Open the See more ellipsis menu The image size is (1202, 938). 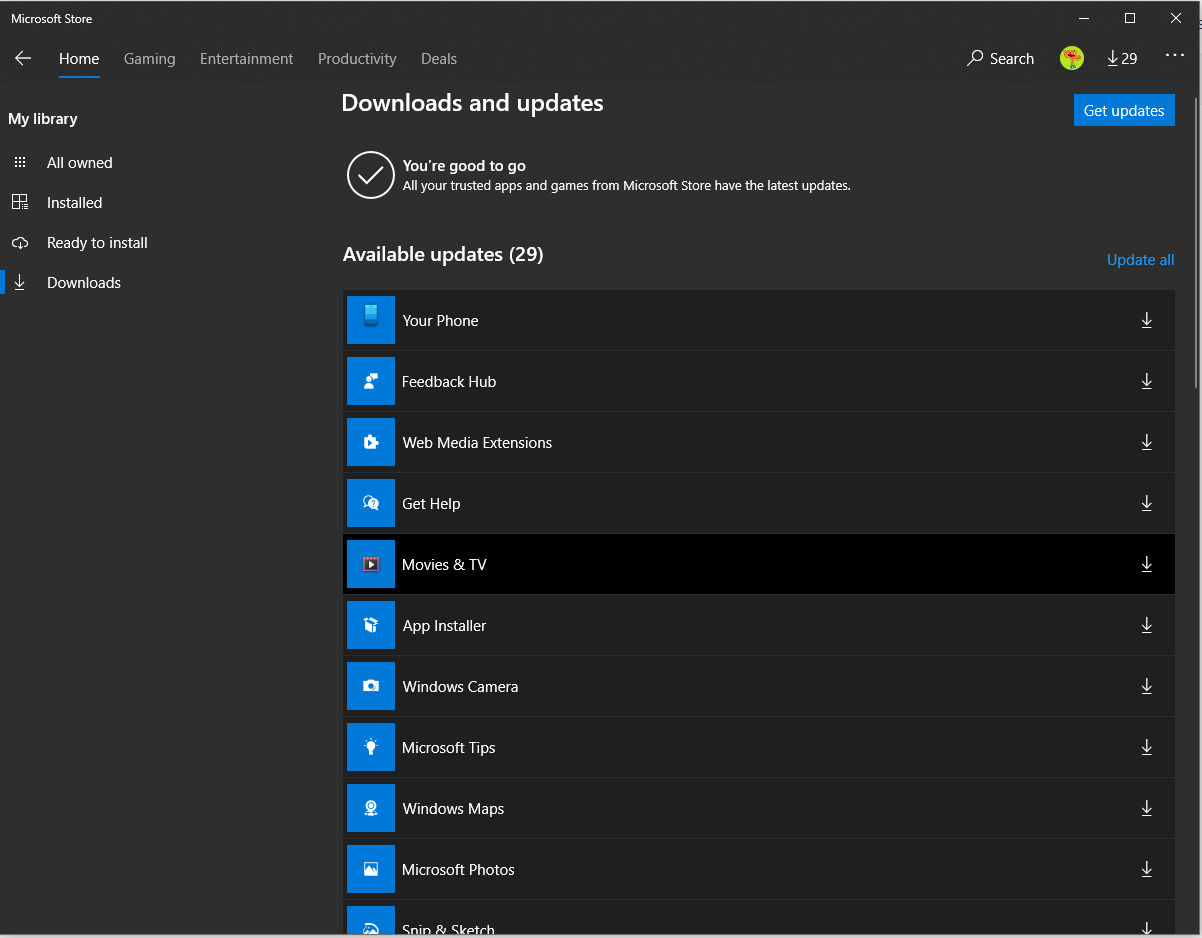point(1175,56)
